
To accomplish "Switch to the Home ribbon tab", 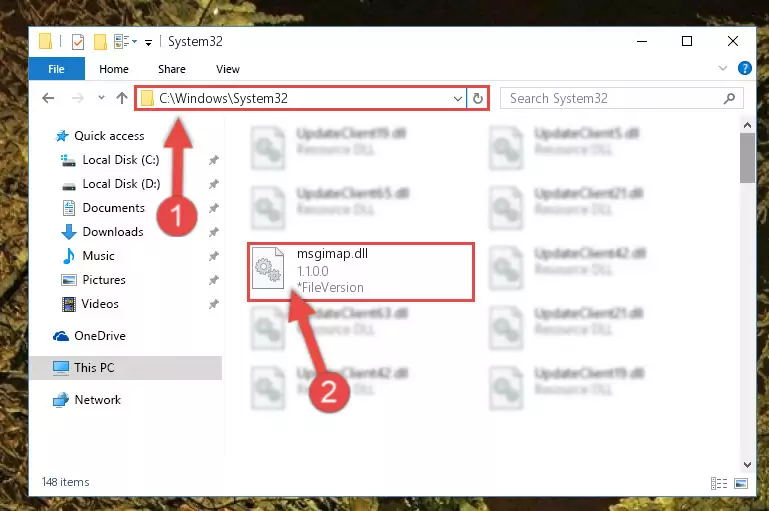I will [x=114, y=69].
